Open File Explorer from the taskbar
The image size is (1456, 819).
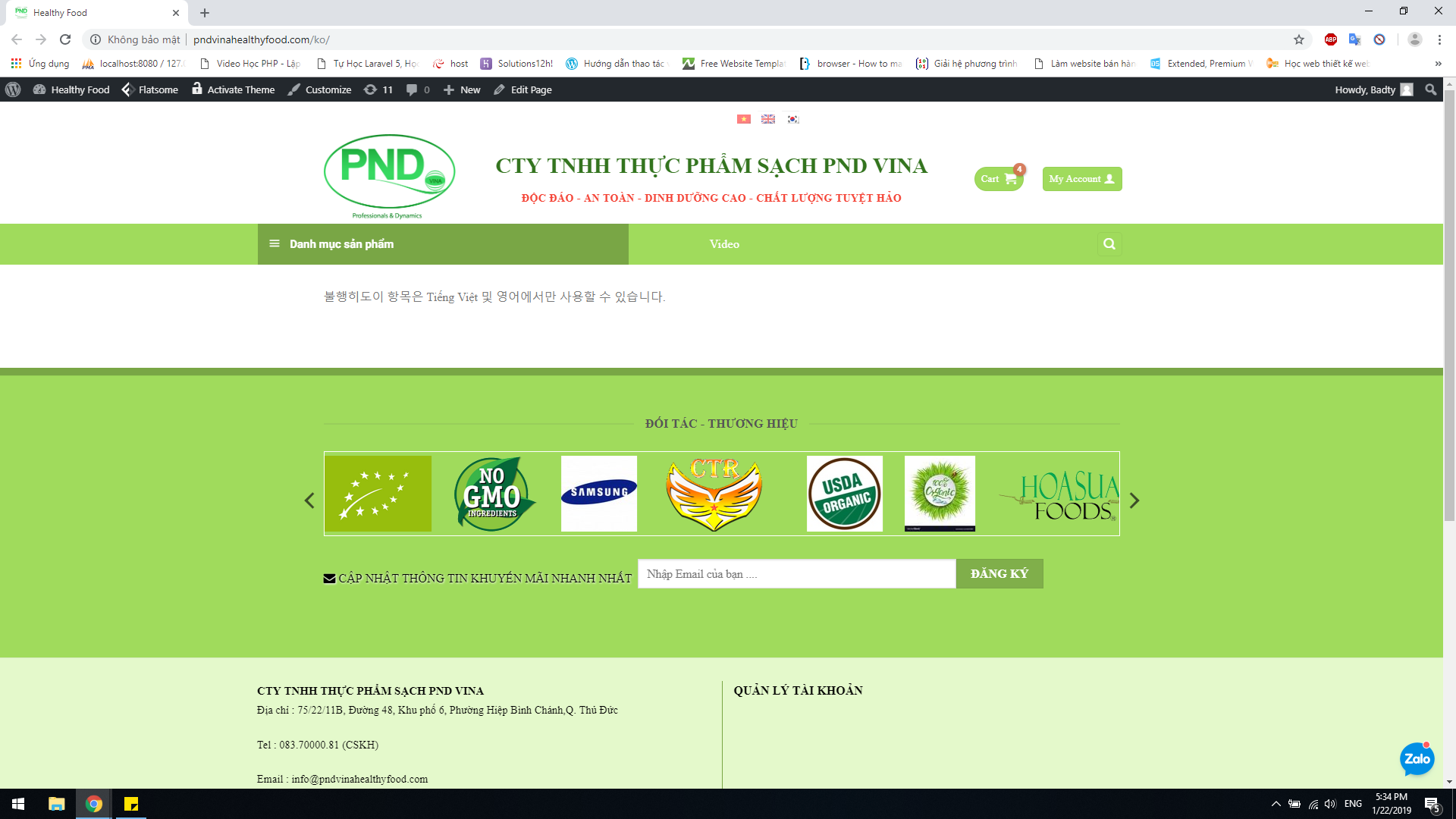(x=57, y=804)
